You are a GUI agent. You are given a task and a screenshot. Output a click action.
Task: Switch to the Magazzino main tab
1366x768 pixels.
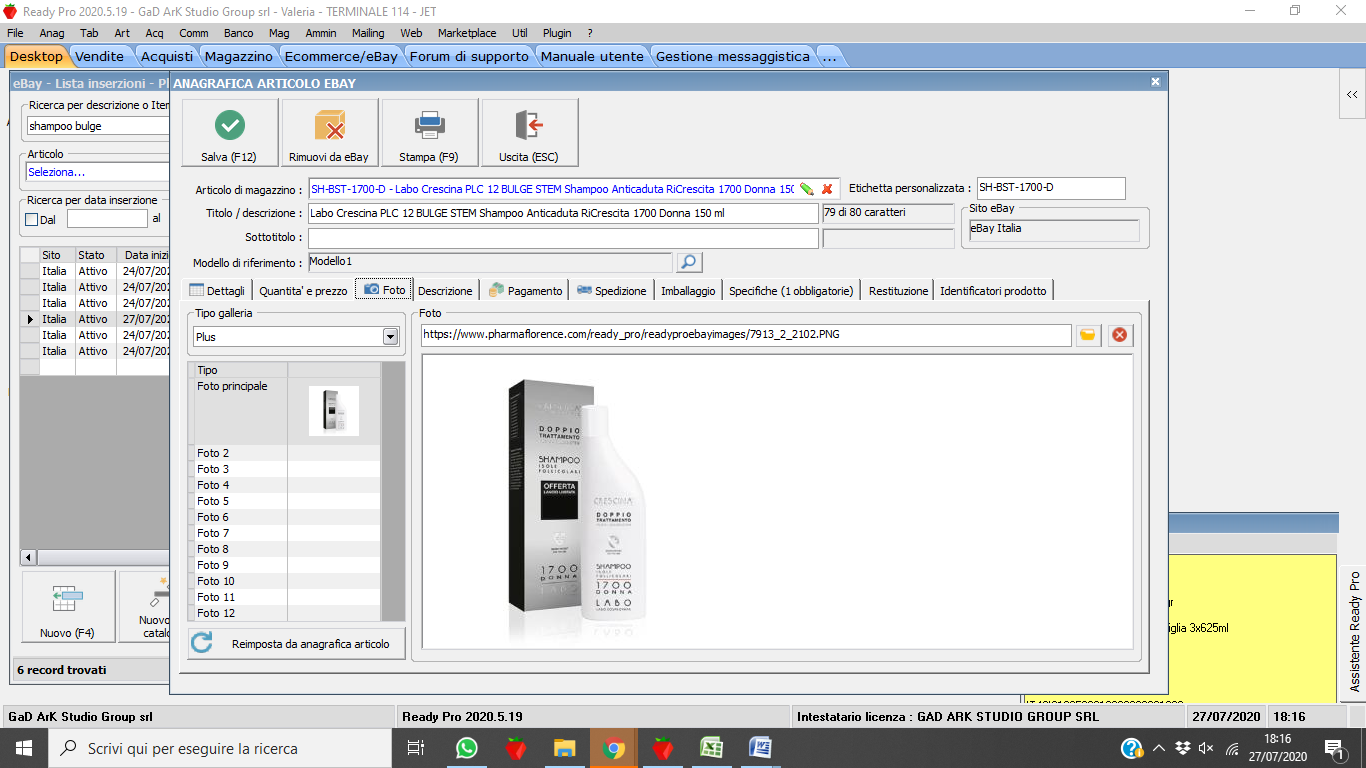click(x=239, y=56)
